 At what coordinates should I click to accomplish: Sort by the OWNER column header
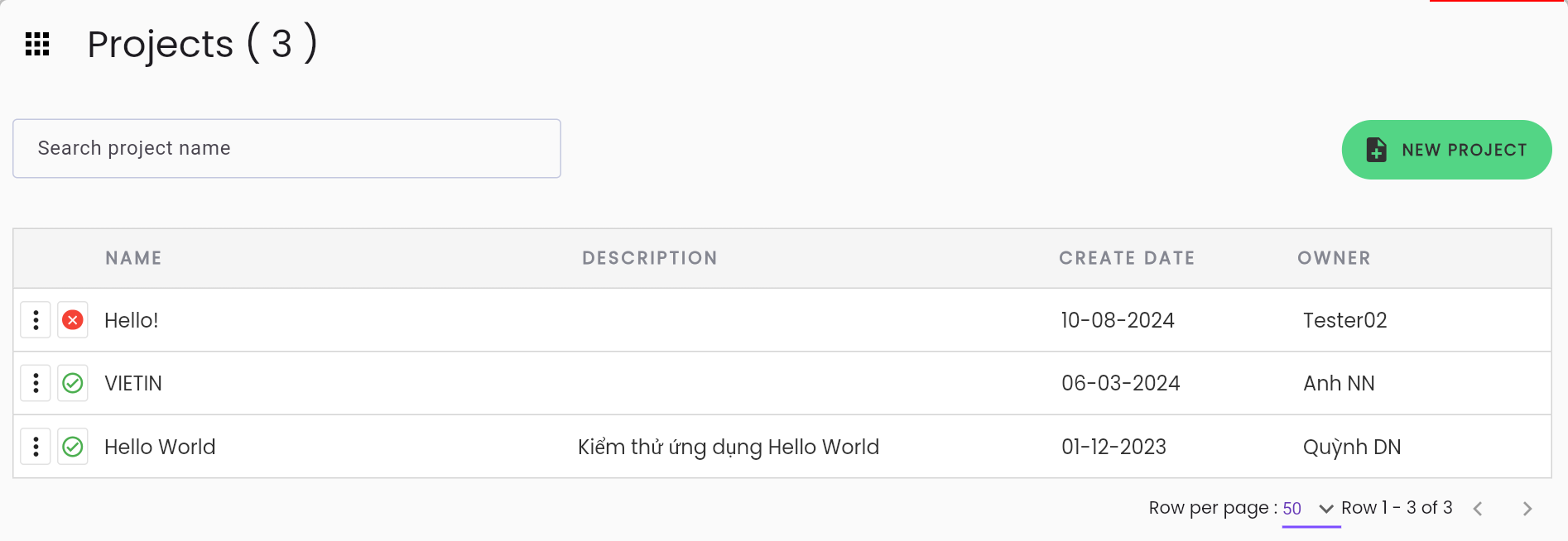point(1334,258)
